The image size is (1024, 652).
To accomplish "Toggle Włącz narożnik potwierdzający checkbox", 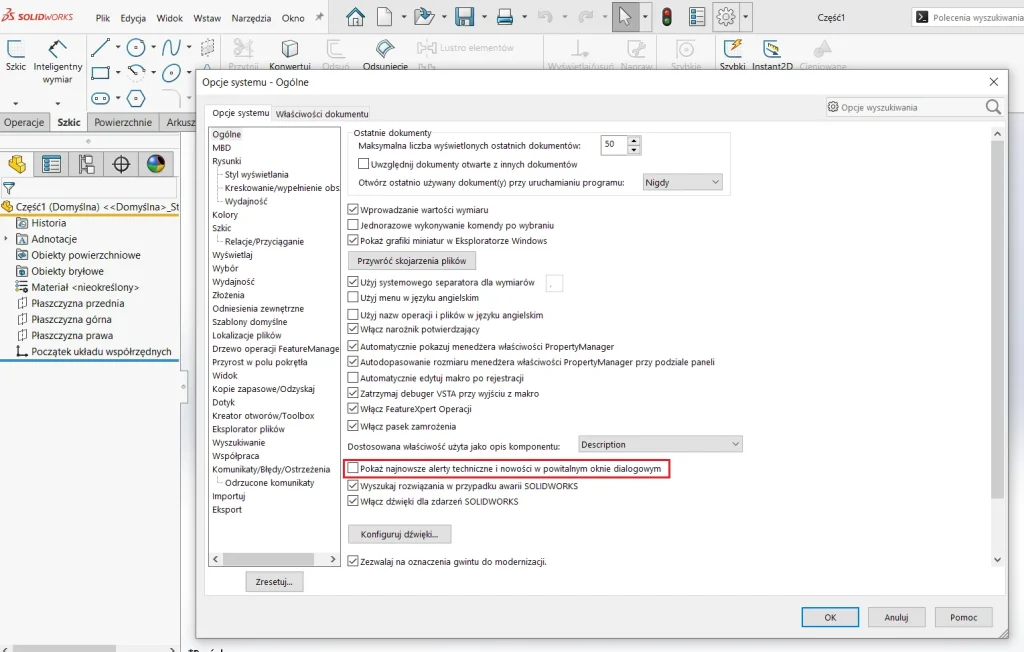I will (x=353, y=329).
